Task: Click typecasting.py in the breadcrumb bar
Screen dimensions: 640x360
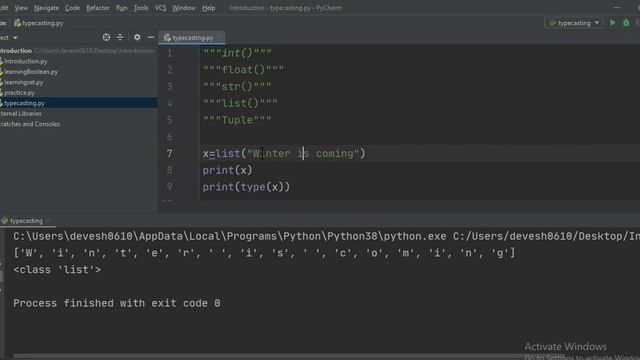Action: tap(39, 23)
